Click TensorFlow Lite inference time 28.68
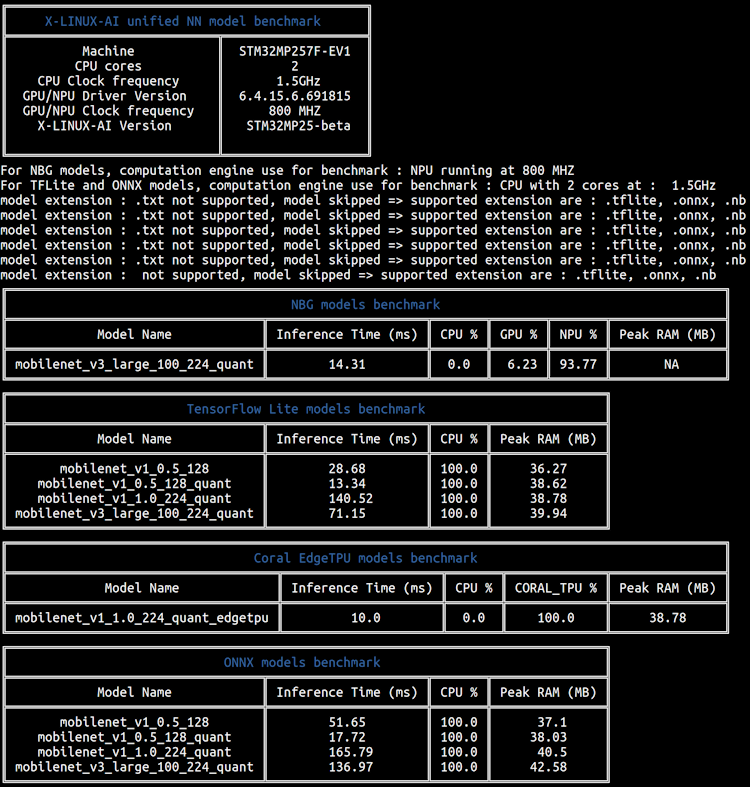The width and height of the screenshot is (750, 787). click(x=347, y=469)
